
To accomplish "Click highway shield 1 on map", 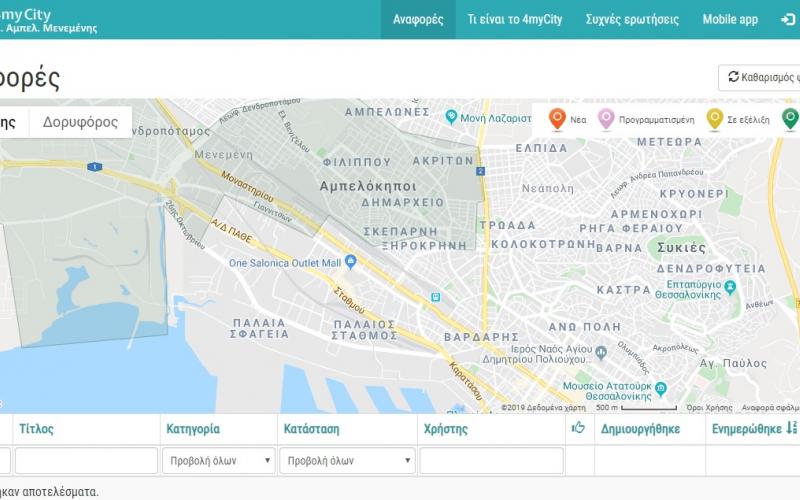I will 94,167.
